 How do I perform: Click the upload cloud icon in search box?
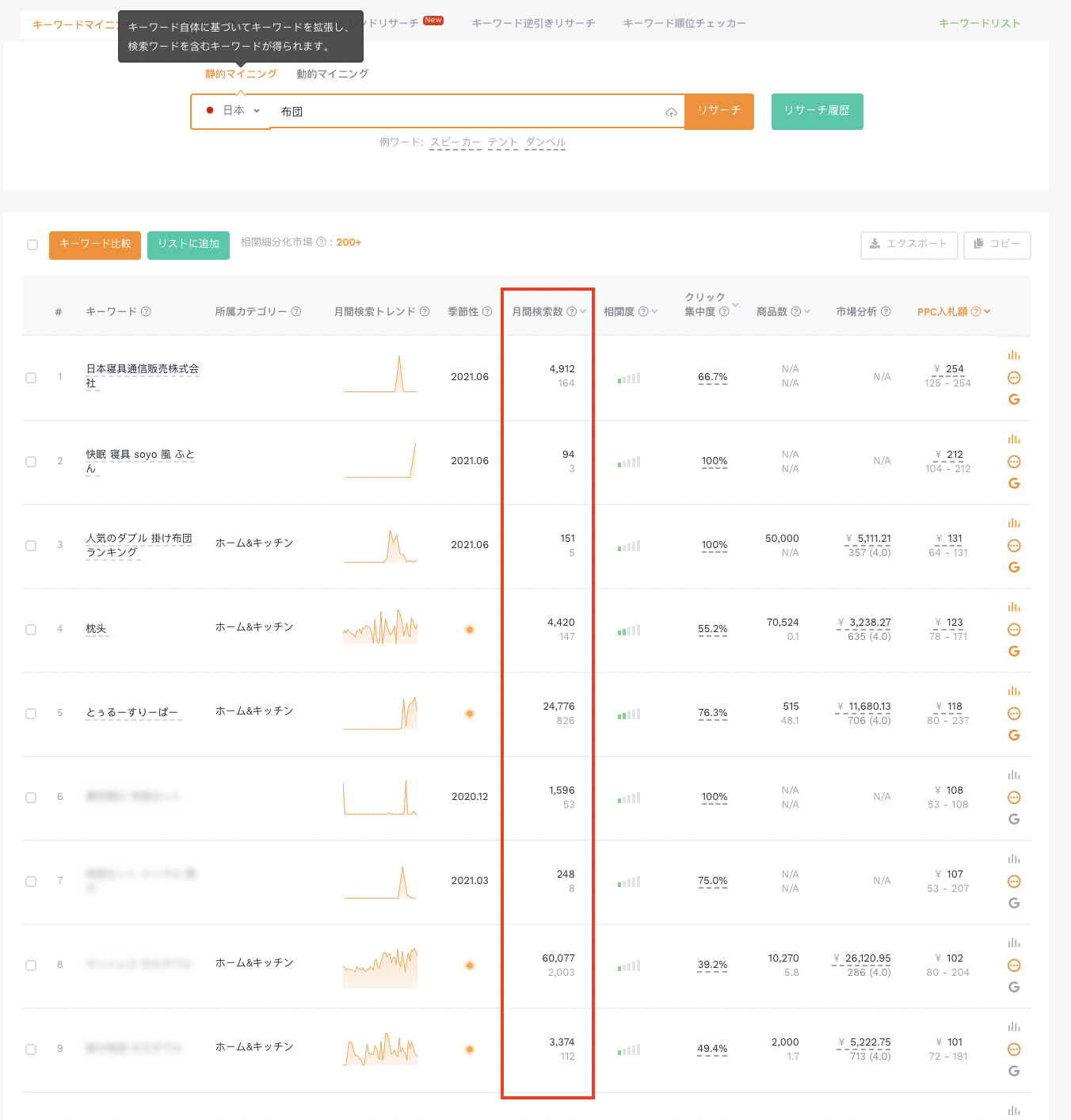671,112
